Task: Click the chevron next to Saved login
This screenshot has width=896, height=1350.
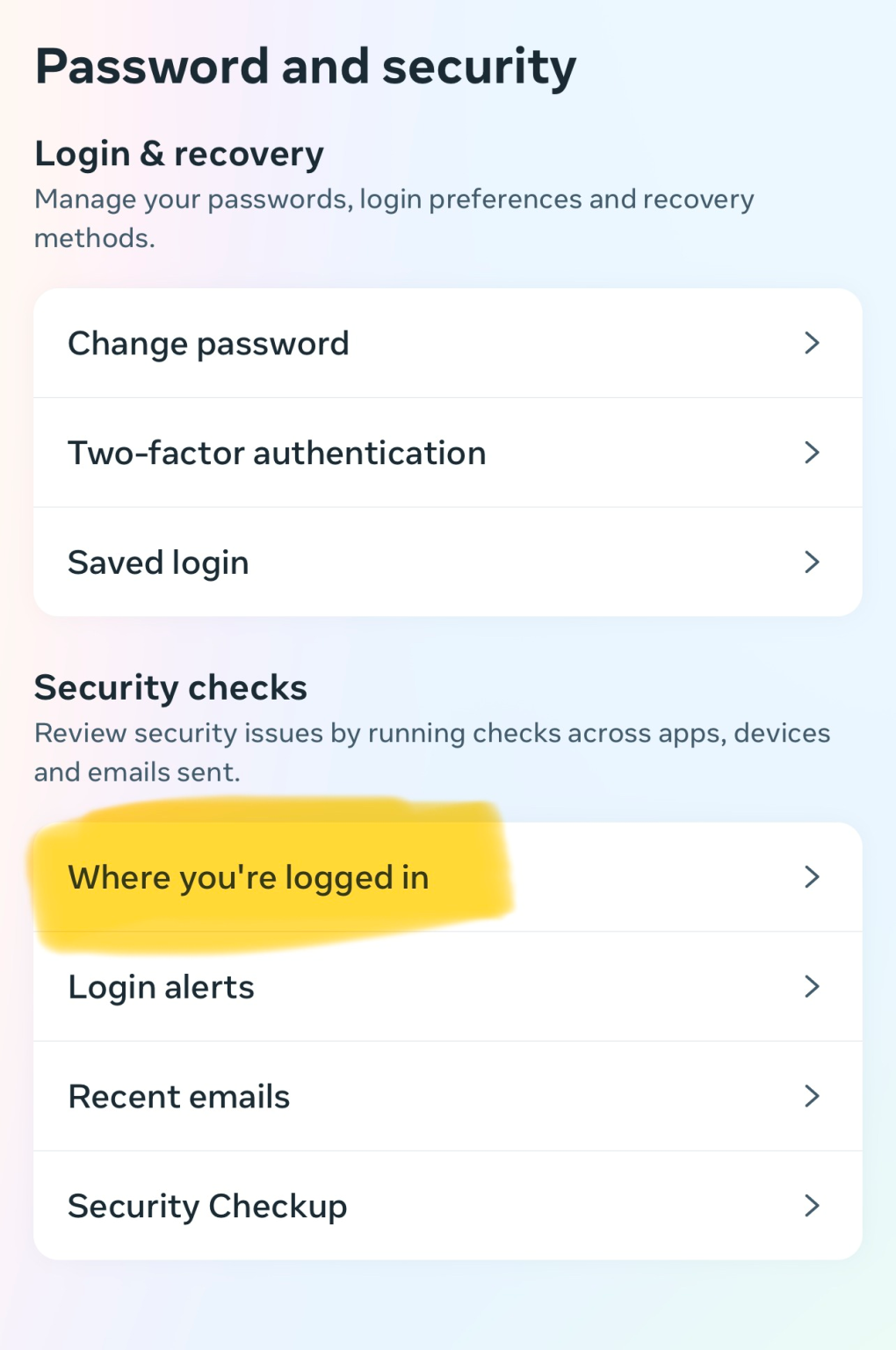Action: [813, 561]
